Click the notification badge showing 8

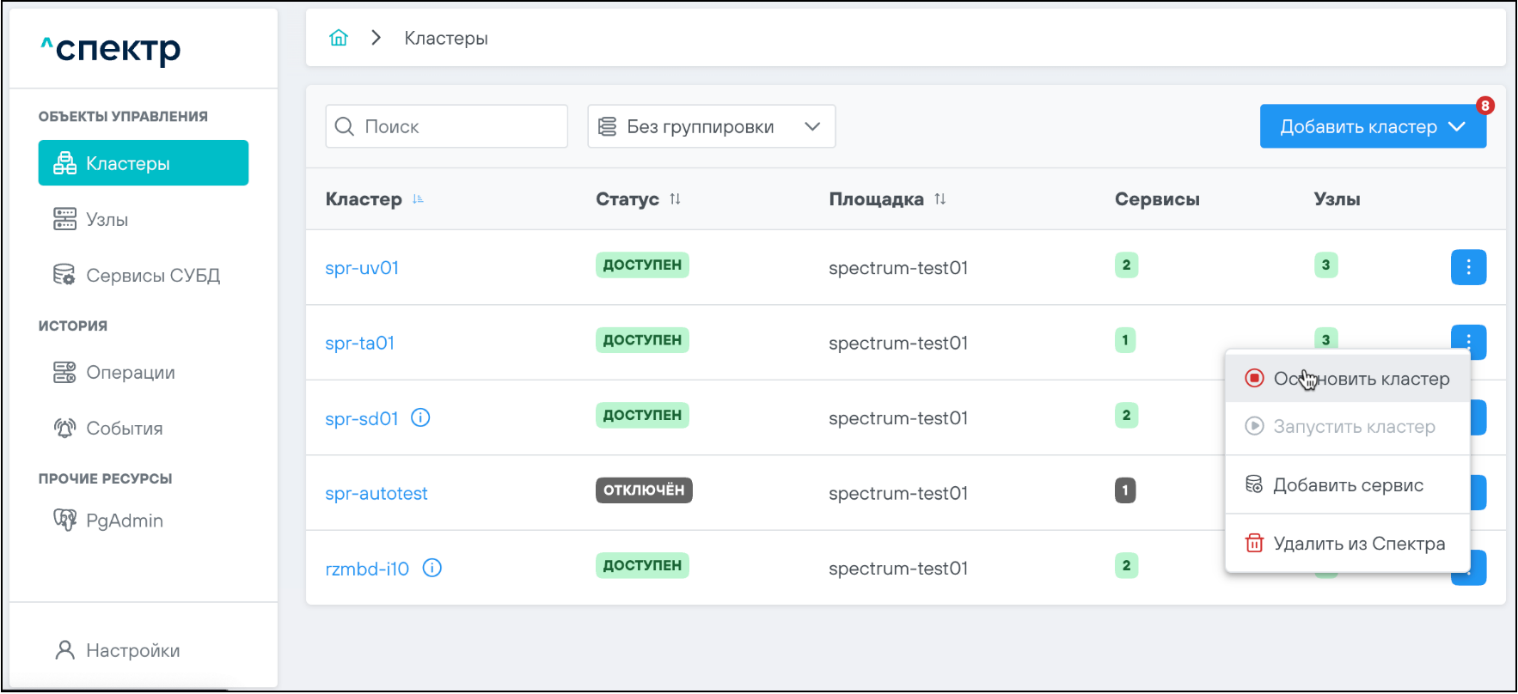(1485, 105)
